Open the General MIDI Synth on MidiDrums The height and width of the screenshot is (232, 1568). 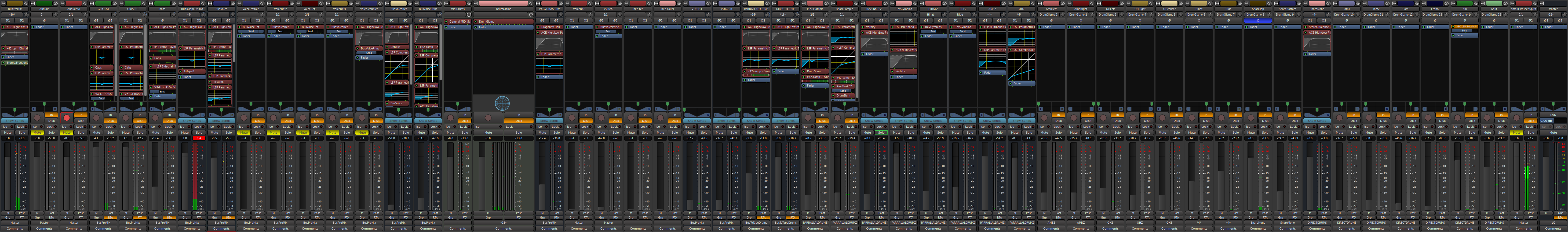coord(458,21)
